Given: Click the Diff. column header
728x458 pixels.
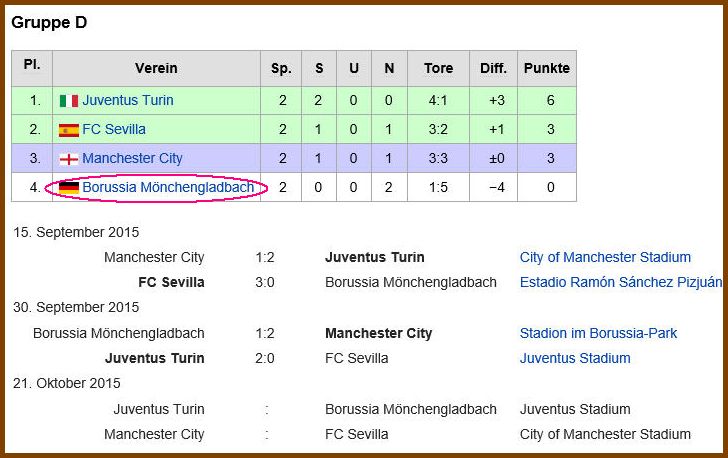Looking at the screenshot, I should [494, 68].
